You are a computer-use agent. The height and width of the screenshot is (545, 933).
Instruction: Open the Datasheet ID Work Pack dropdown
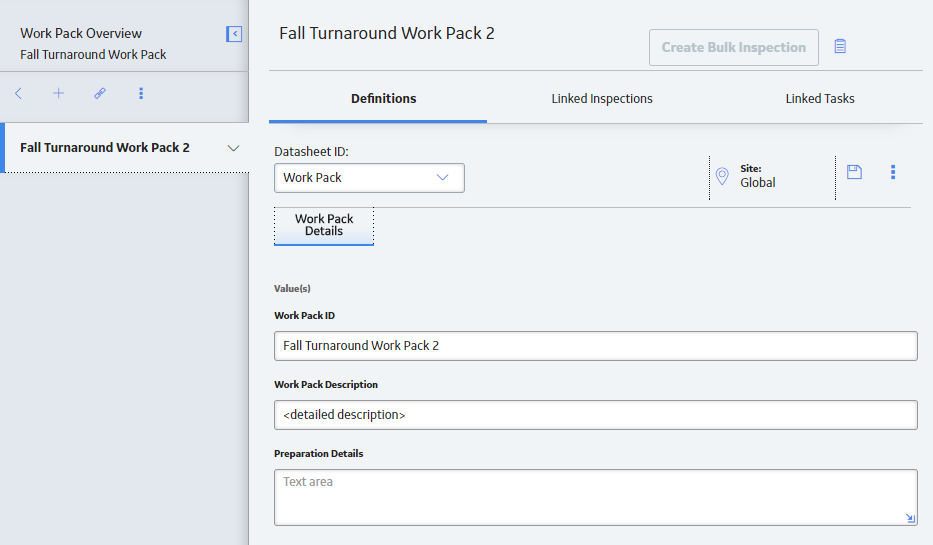click(x=369, y=178)
